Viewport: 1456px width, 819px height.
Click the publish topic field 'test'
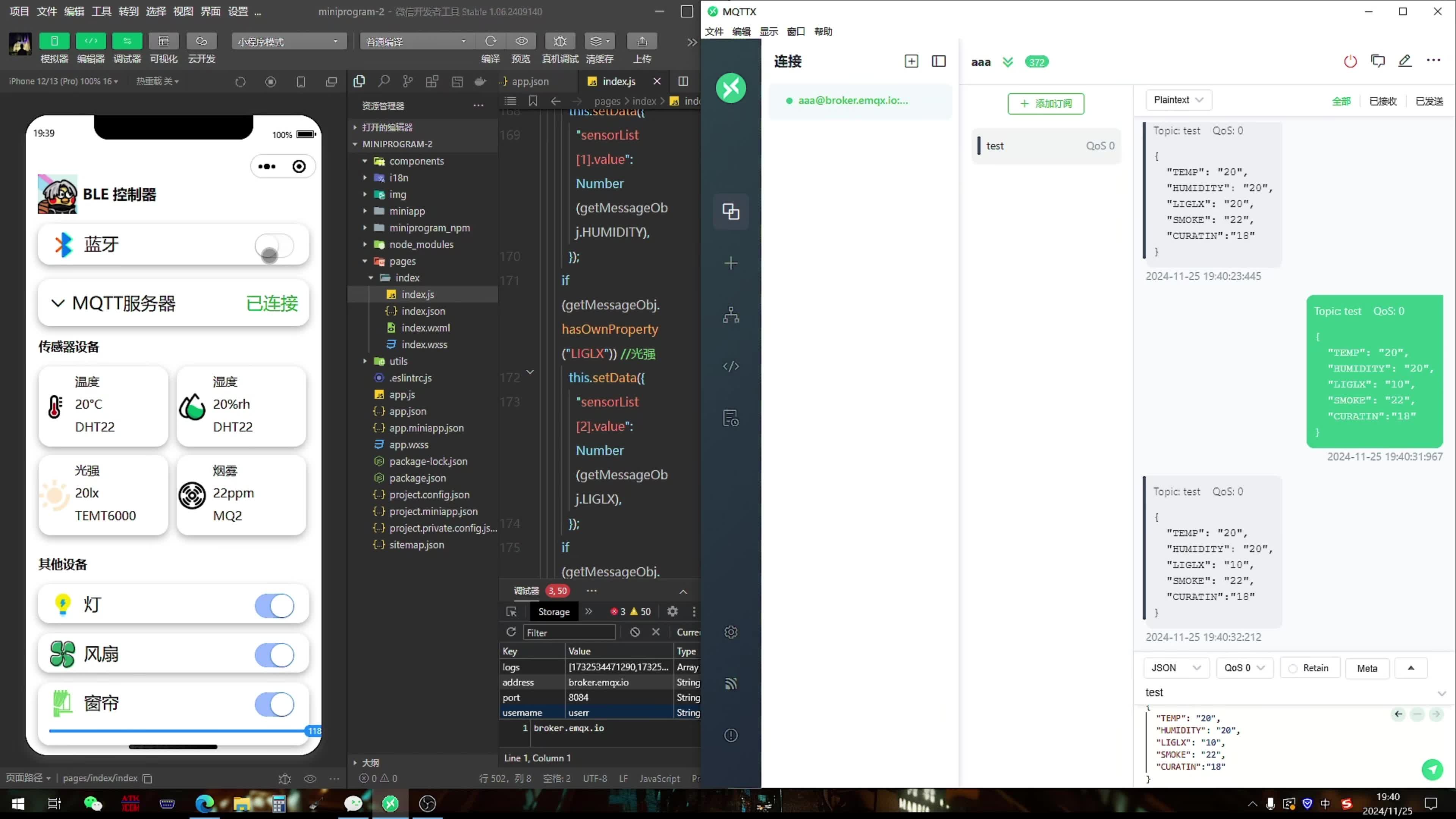[x=1289, y=692]
